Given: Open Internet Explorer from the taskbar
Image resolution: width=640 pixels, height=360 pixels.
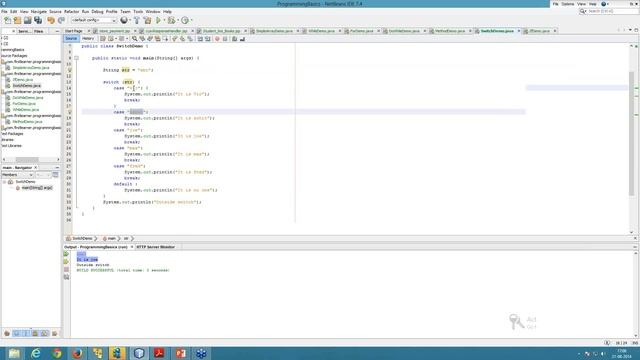Looking at the screenshot, I should pos(36,353).
